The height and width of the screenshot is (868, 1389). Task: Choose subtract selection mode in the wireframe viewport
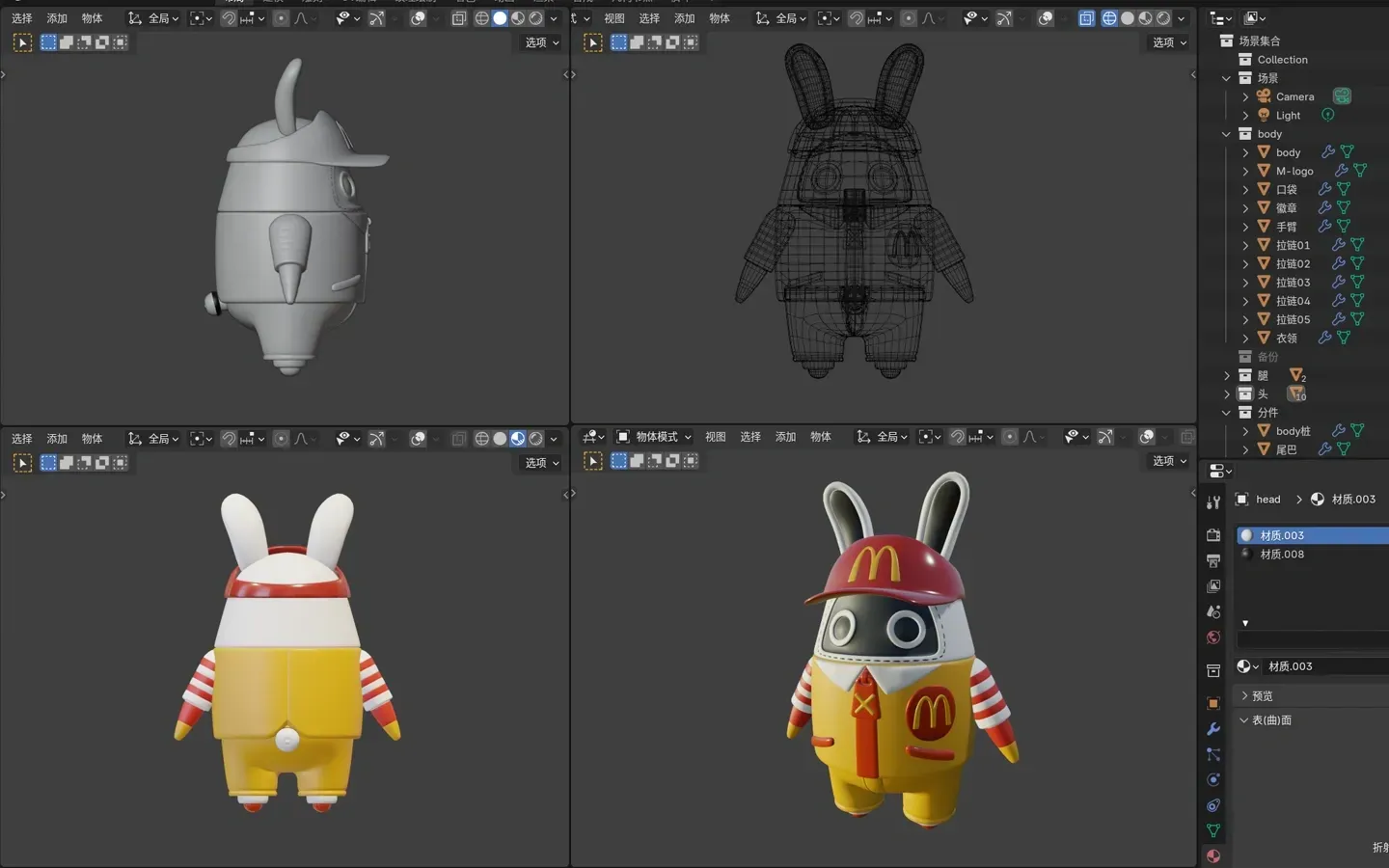655,42
